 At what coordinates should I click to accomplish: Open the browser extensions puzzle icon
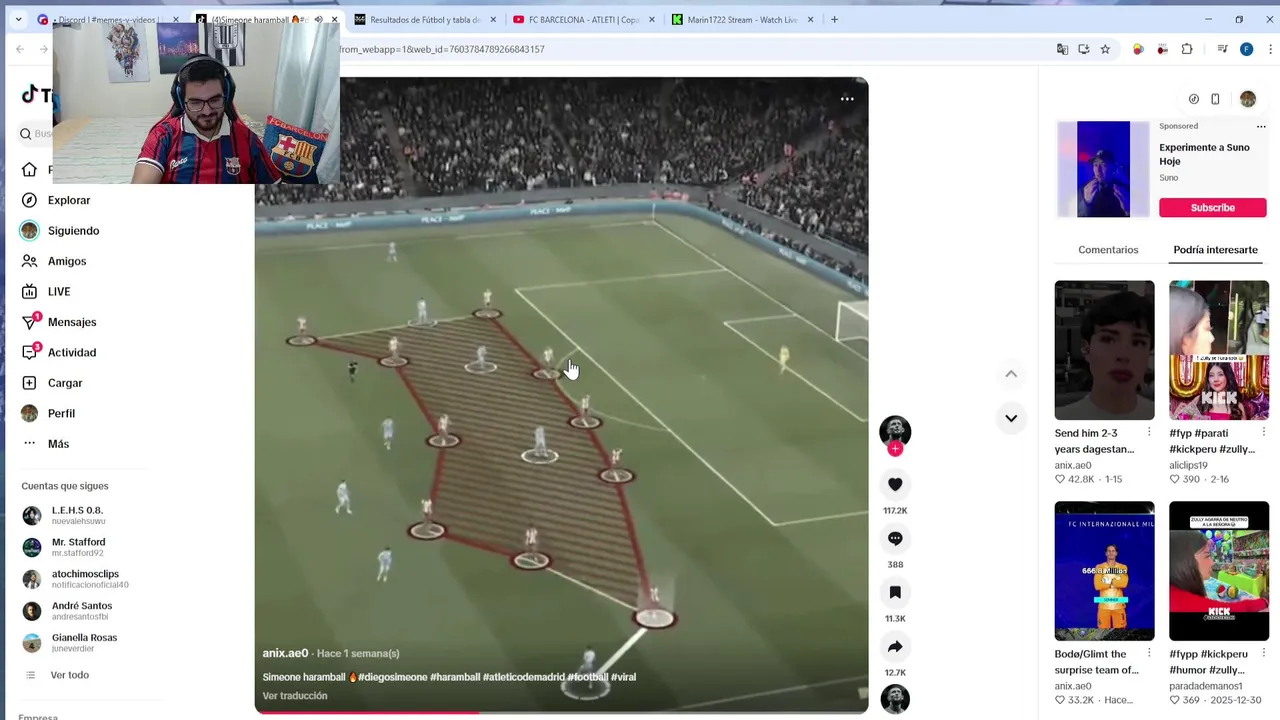pyautogui.click(x=1187, y=49)
